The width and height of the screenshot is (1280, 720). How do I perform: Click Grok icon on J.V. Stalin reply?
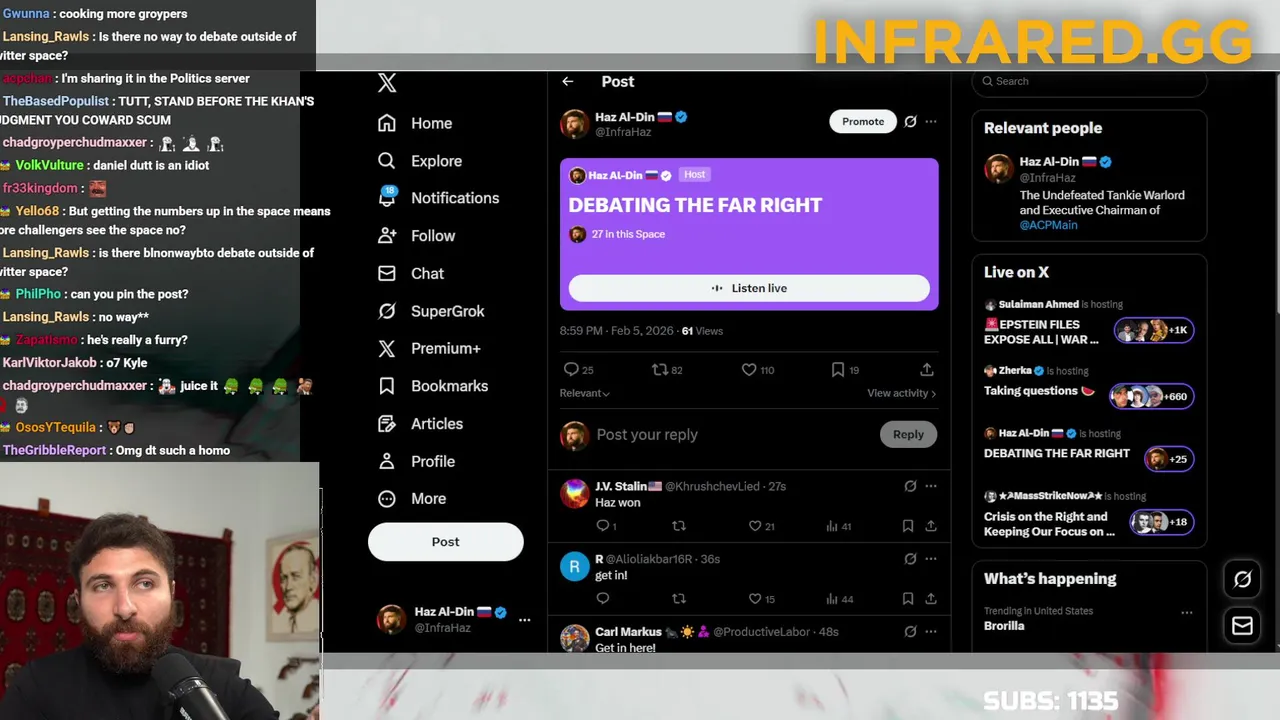tap(910, 486)
